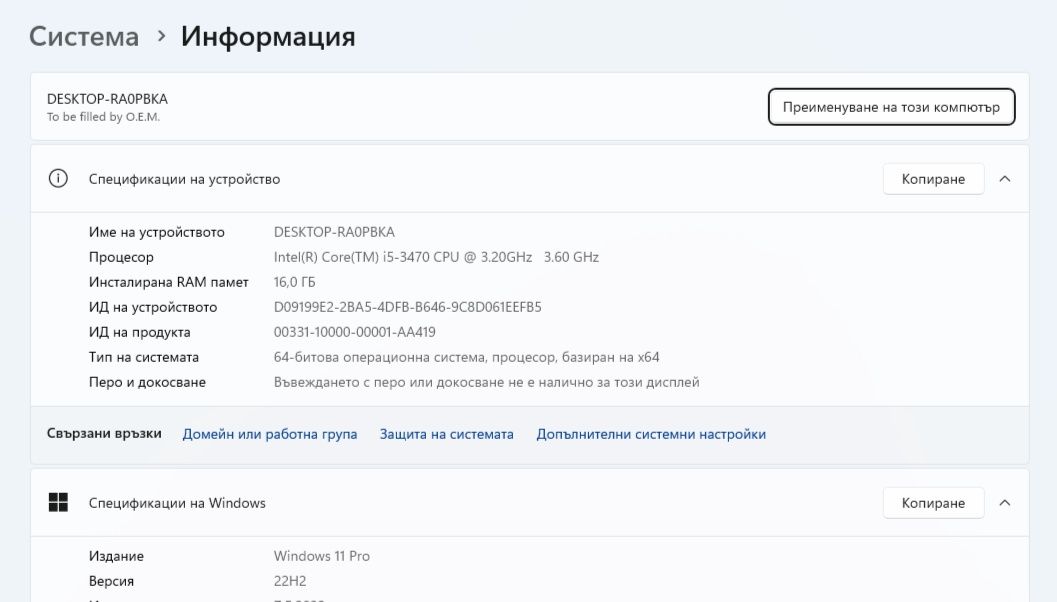
Task: Collapse Спецификации на устройство section chevron
Action: coord(1004,179)
